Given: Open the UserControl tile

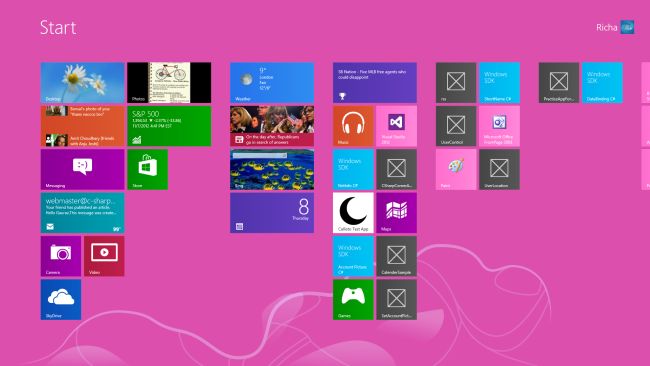Looking at the screenshot, I should (x=456, y=126).
